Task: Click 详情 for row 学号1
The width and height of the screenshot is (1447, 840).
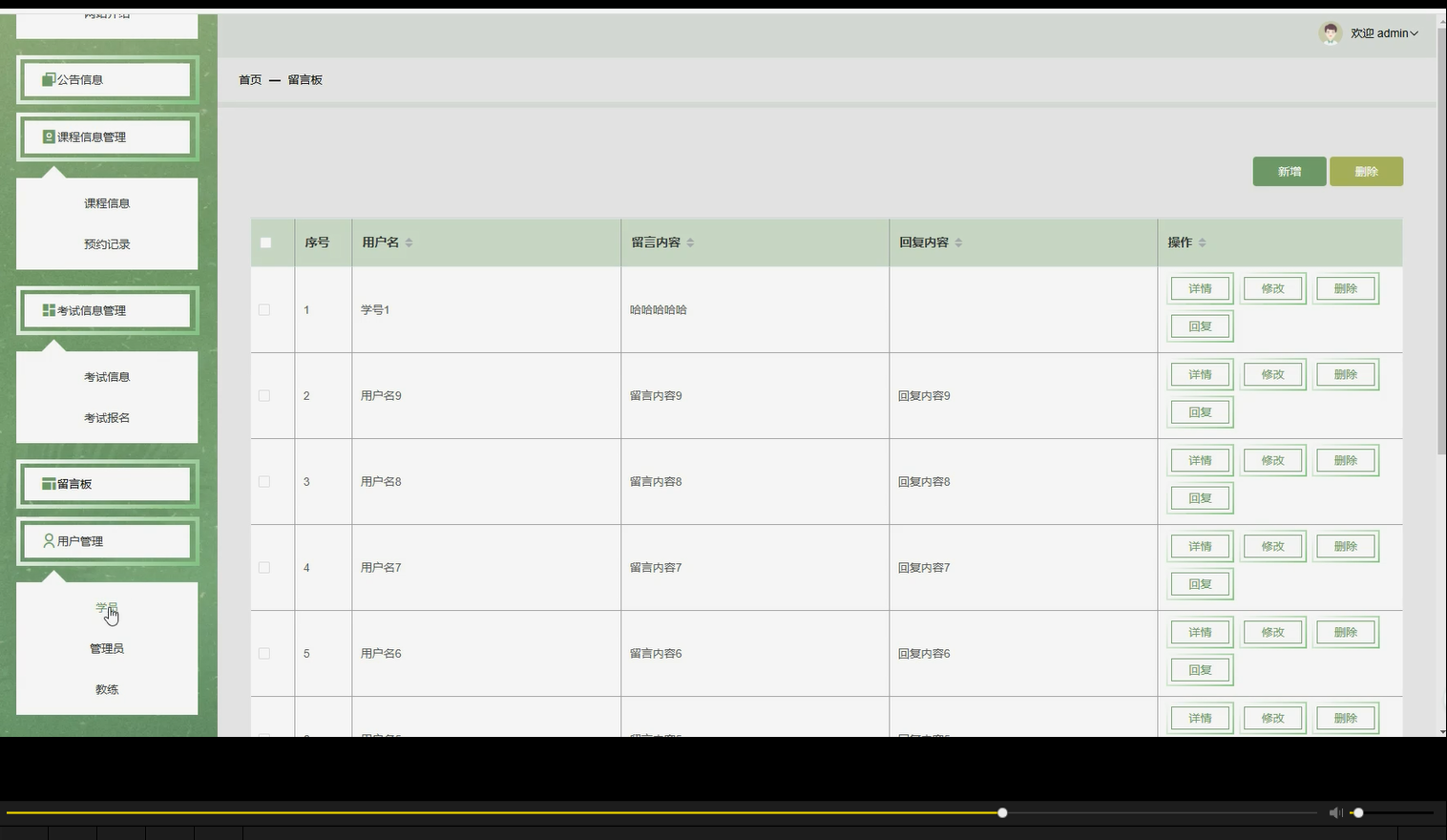Action: coord(1201,288)
